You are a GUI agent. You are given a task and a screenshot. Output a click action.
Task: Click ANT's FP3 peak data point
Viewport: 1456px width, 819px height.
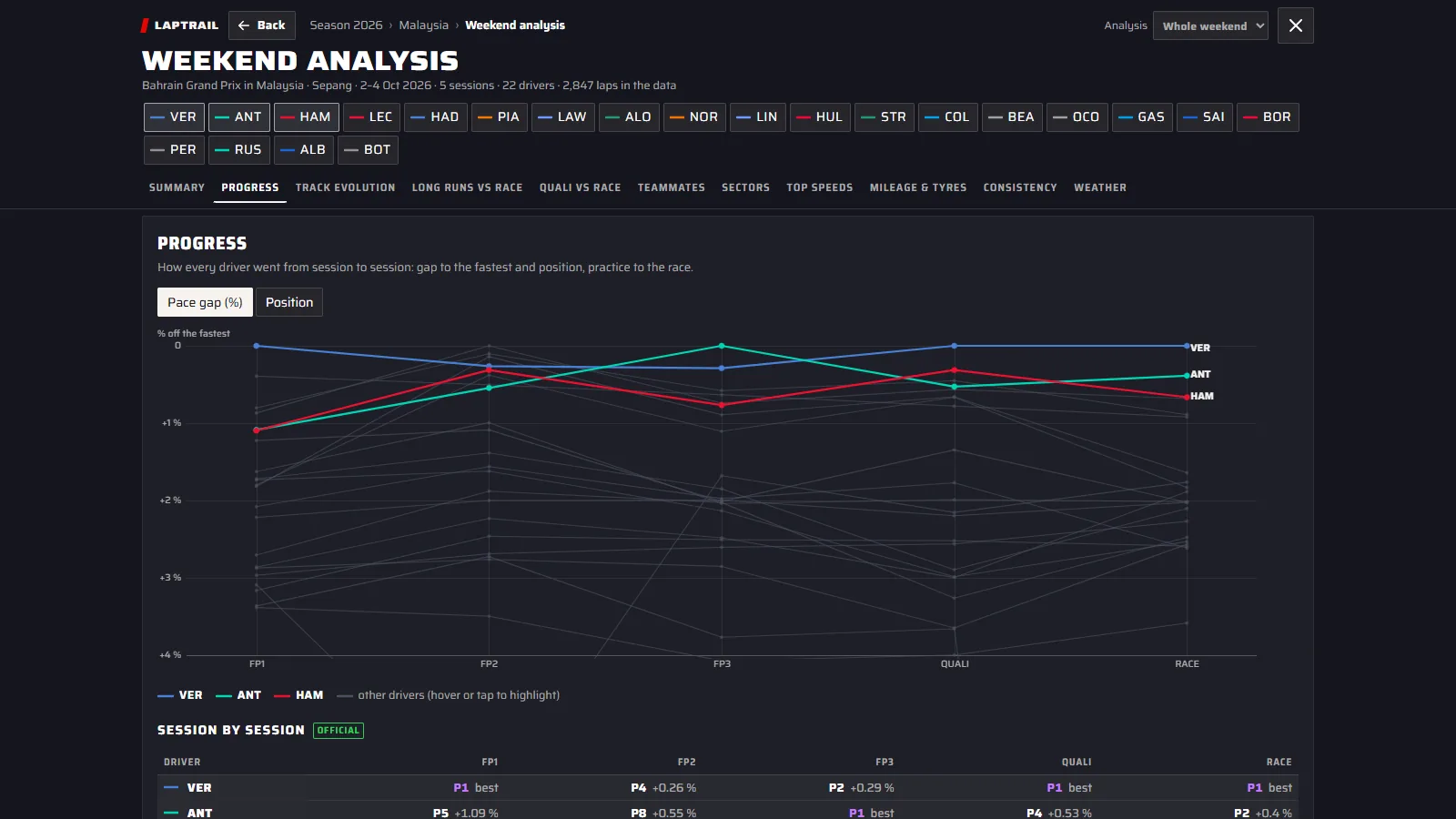pos(722,346)
